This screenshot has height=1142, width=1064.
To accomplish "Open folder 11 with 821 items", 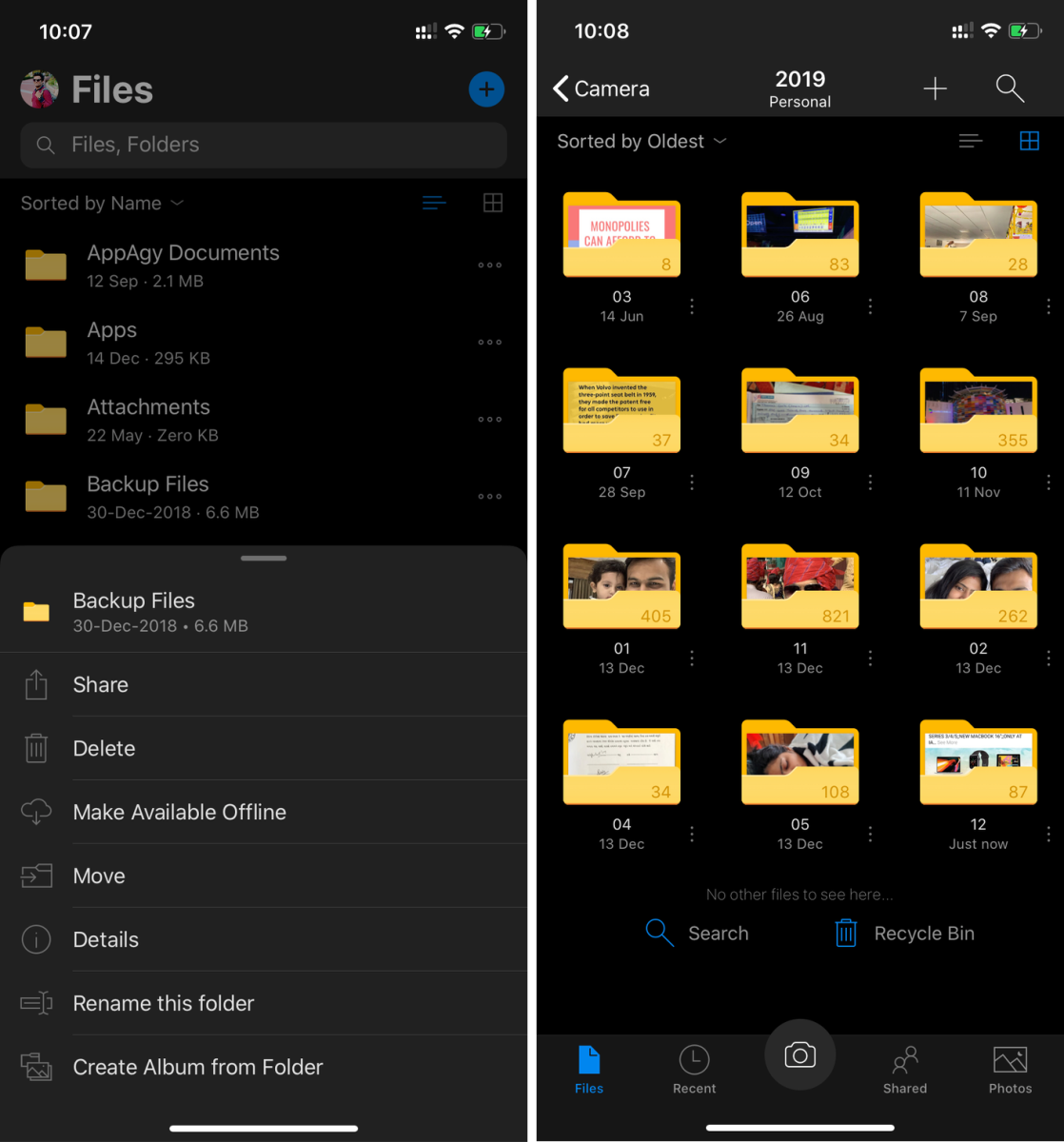I will (x=800, y=587).
